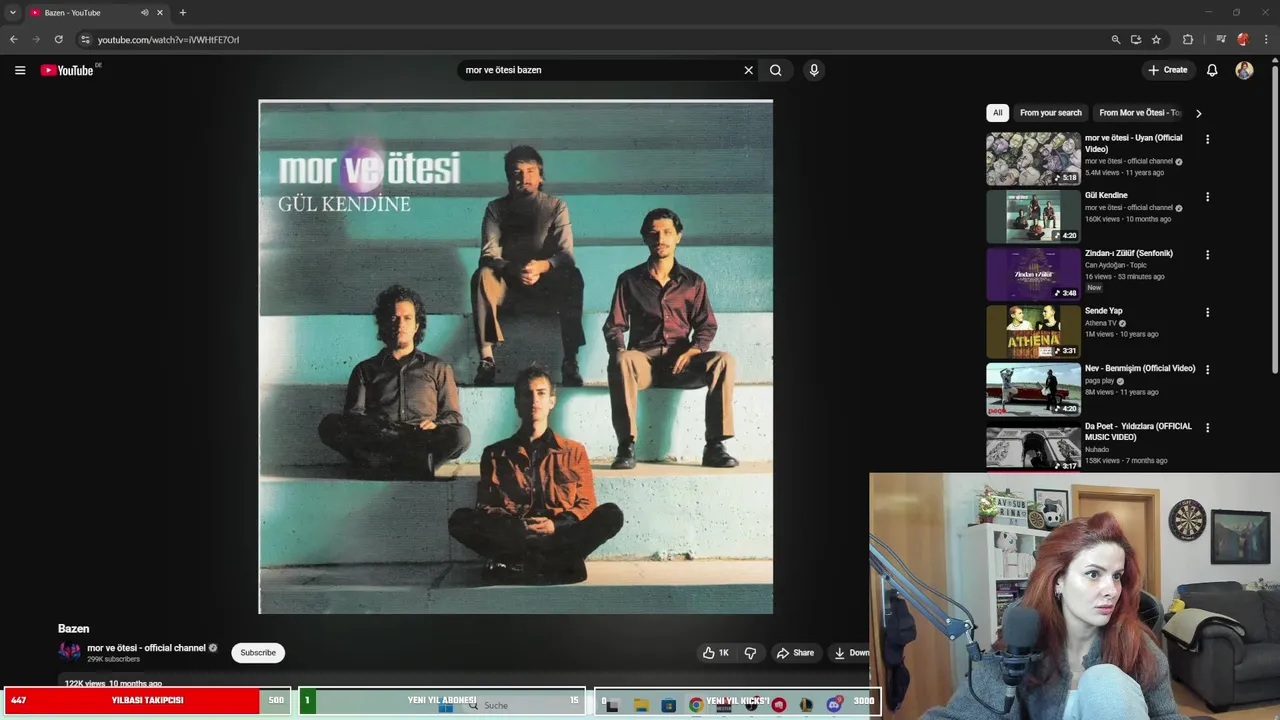Open the mor ve ötesi - official channel link

click(x=146, y=648)
